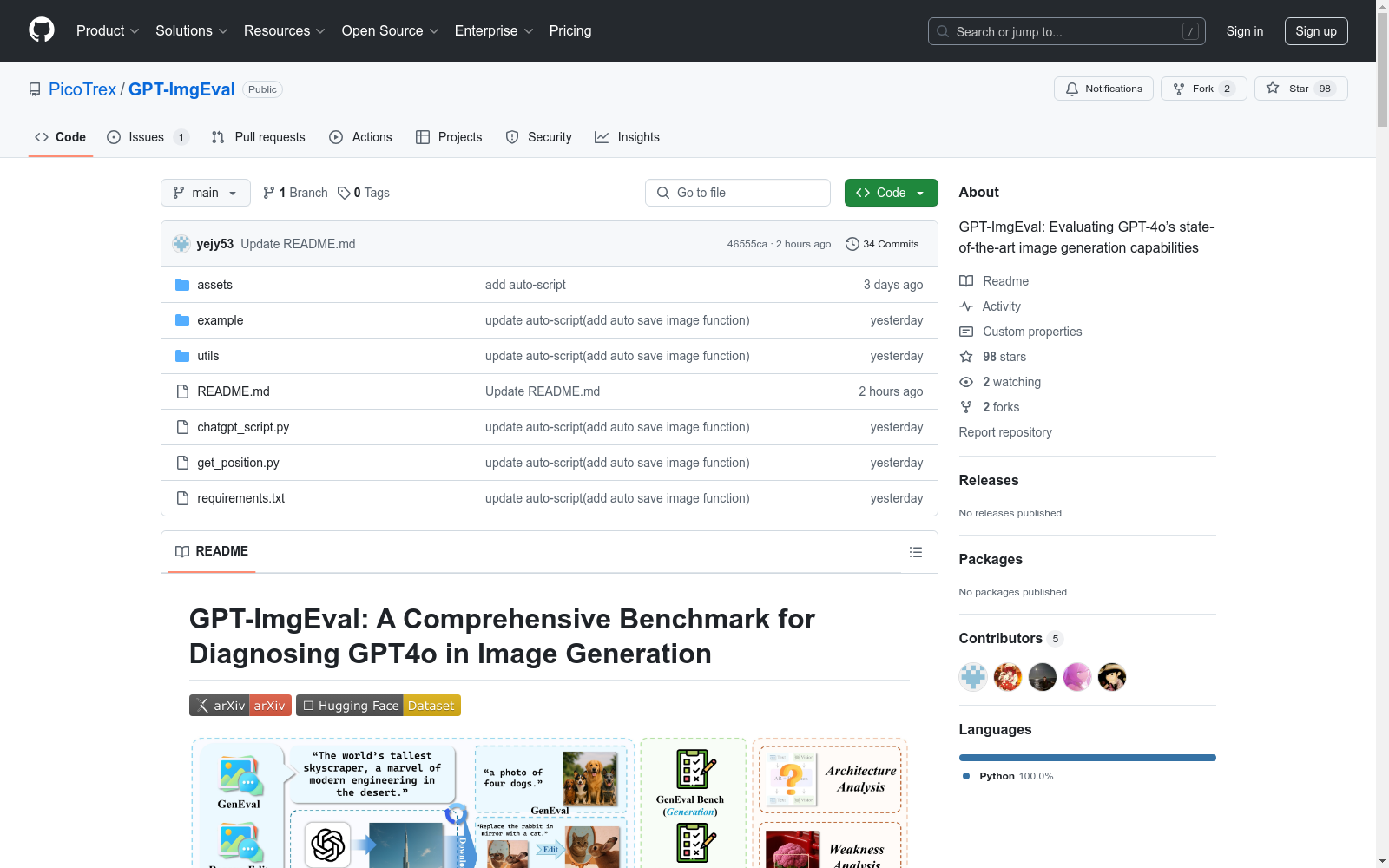Open the Insights tab
Viewport: 1389px width, 868px height.
coord(627,137)
